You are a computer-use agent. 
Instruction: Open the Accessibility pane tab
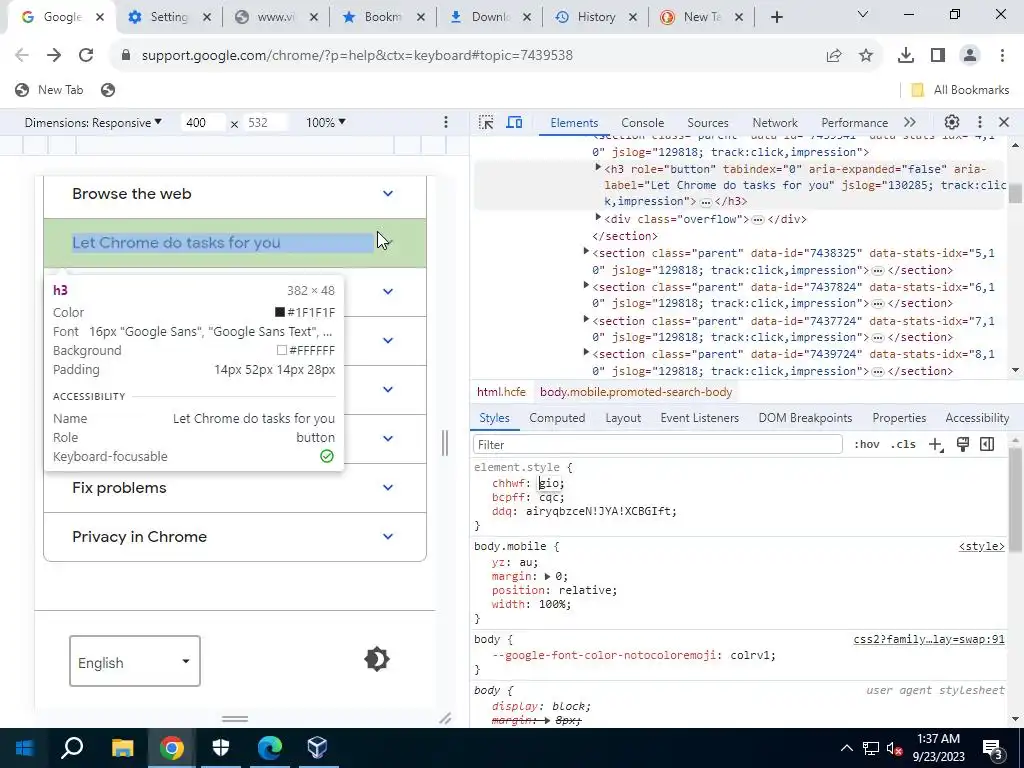tap(977, 418)
